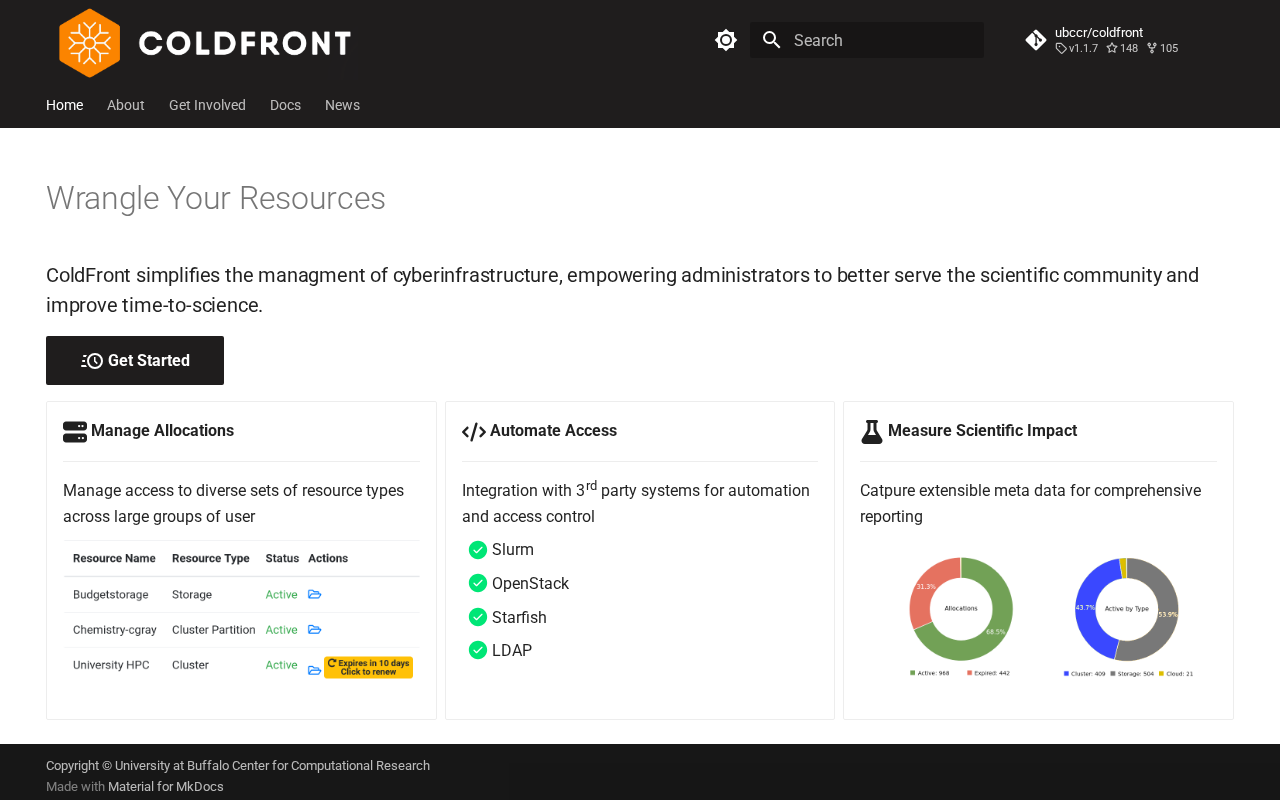Click the green checkmark beside Slurm
Viewport: 1280px width, 800px height.
pos(478,550)
